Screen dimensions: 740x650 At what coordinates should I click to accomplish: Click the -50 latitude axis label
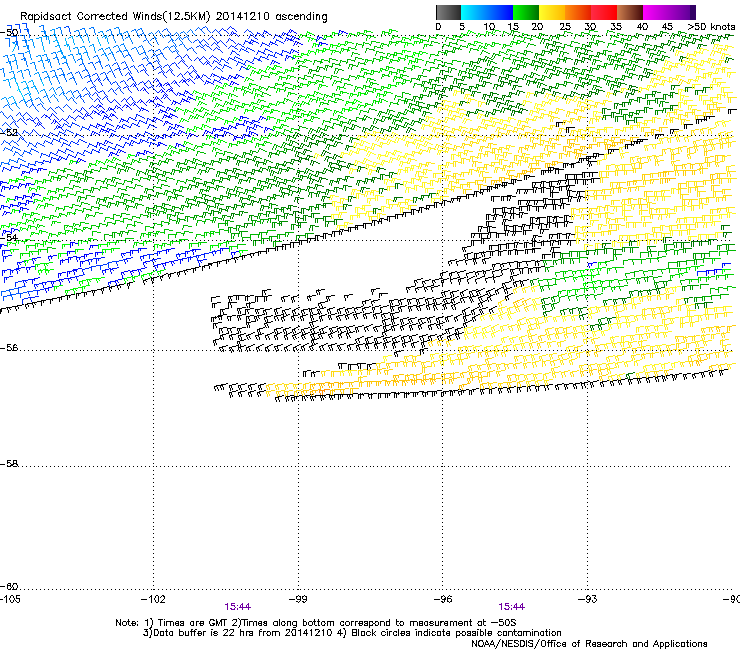9,33
